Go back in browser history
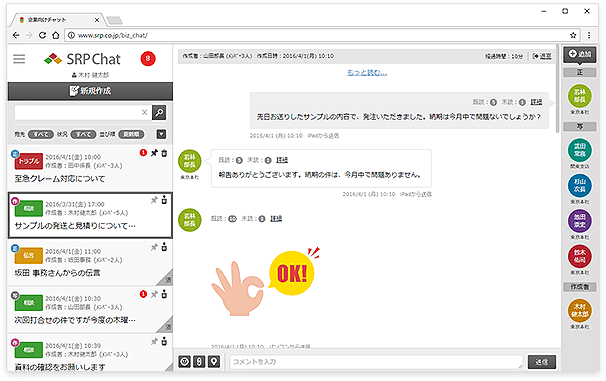Image resolution: width=606 pixels, height=381 pixels. pyautogui.click(x=16, y=35)
